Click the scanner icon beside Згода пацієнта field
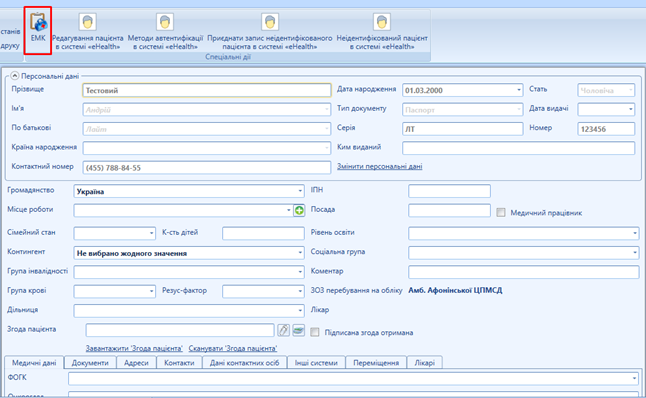 (298, 330)
